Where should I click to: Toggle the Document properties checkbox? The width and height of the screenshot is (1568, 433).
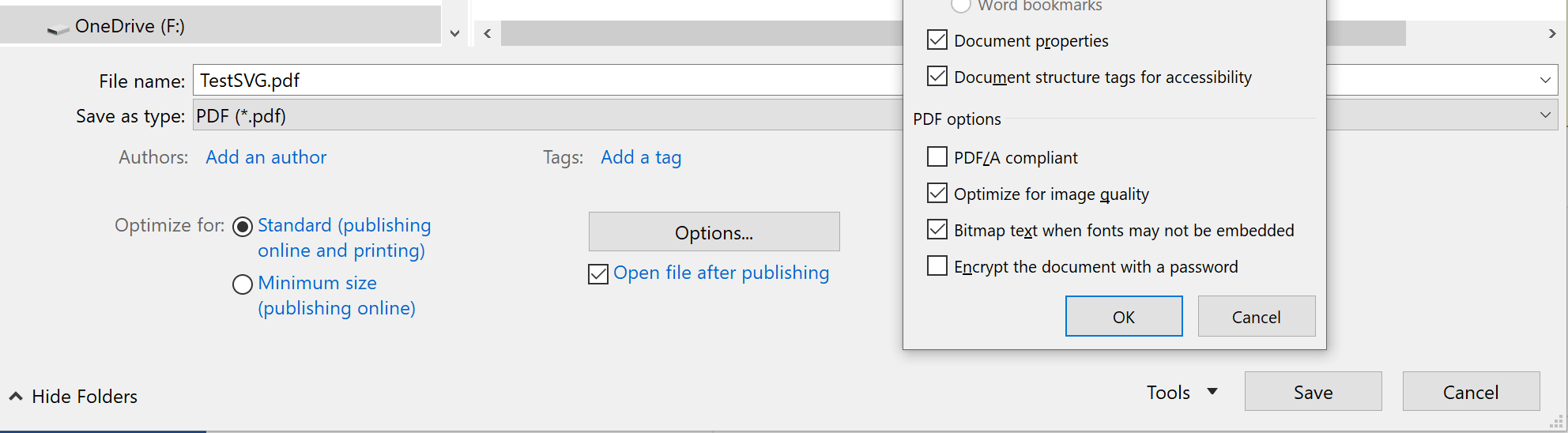click(x=937, y=40)
